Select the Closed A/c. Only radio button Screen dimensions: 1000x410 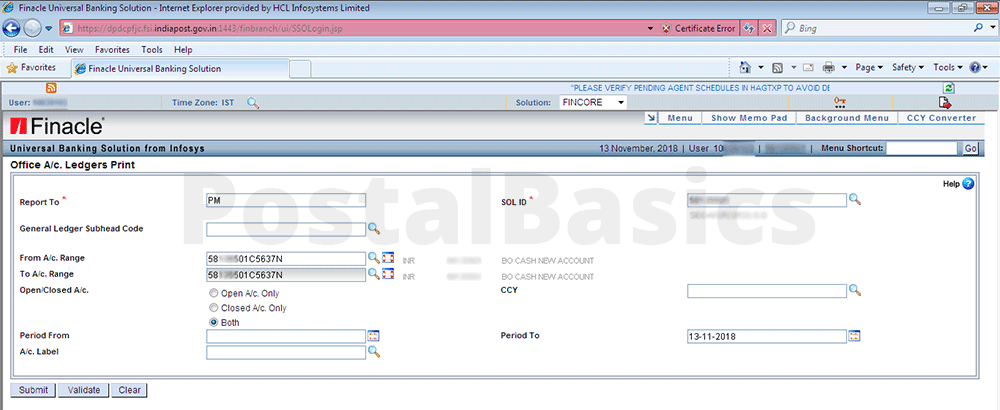pos(214,308)
